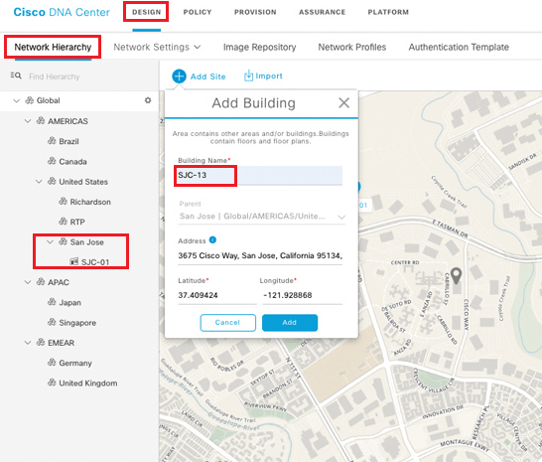Click the Canada area icon
542x462 pixels.
52,161
